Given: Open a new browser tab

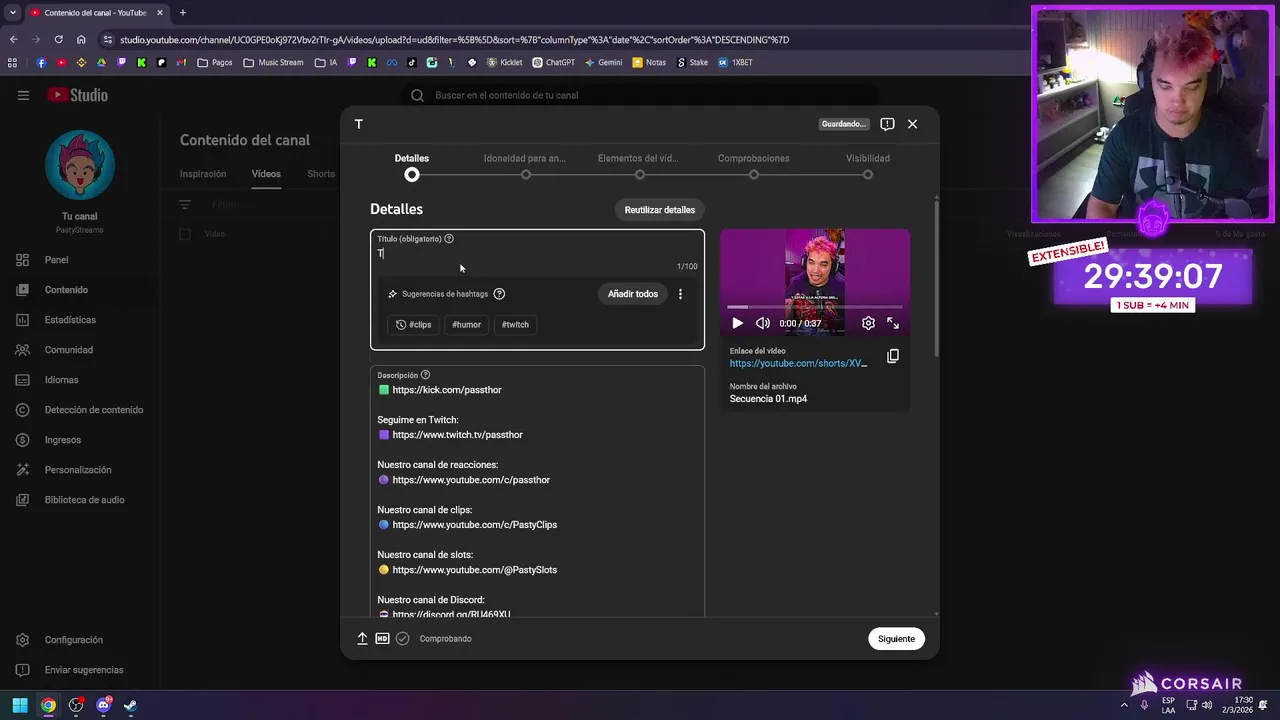Looking at the screenshot, I should click(x=182, y=13).
